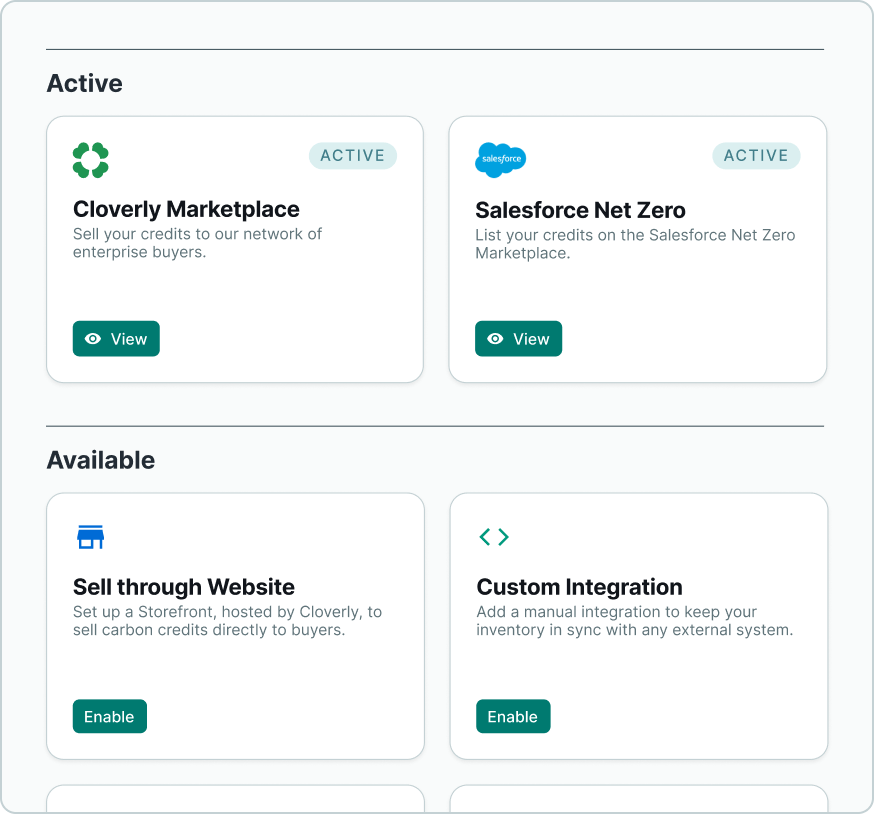Click eye icon in Salesforce View button
Viewport: 874px width, 814px height.
click(x=496, y=338)
